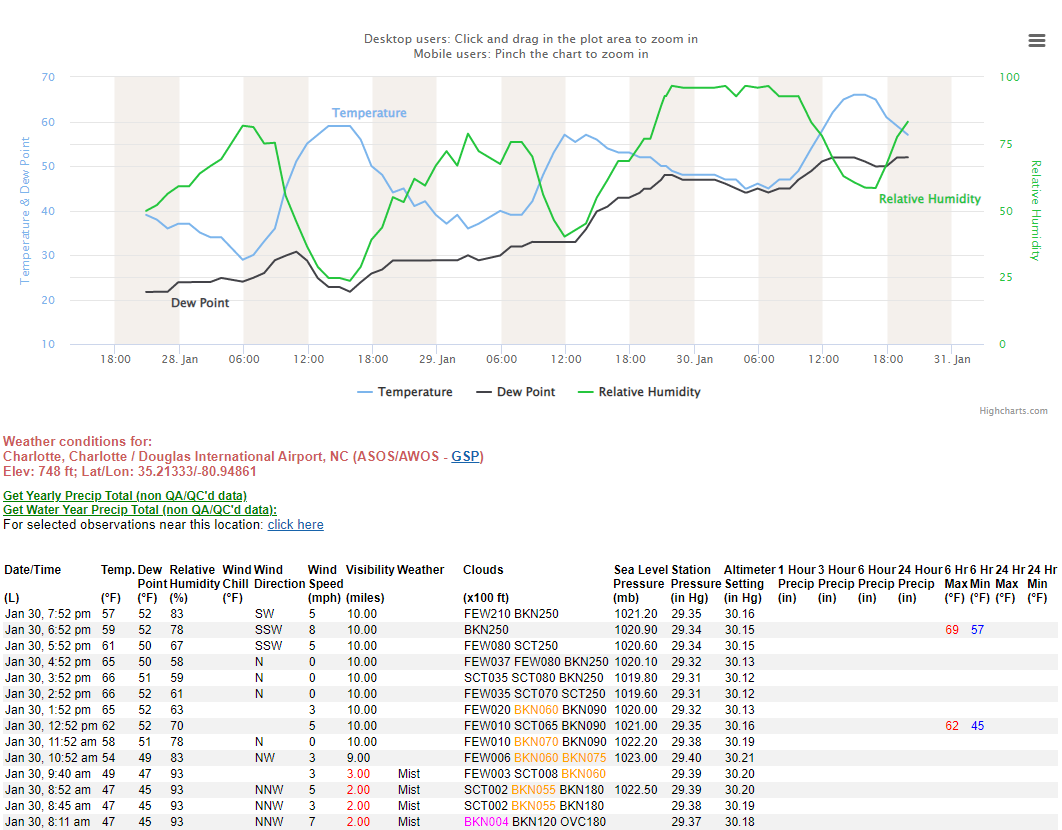Image resolution: width=1062 pixels, height=830 pixels.
Task: Open the GSP station link
Action: [x=464, y=456]
